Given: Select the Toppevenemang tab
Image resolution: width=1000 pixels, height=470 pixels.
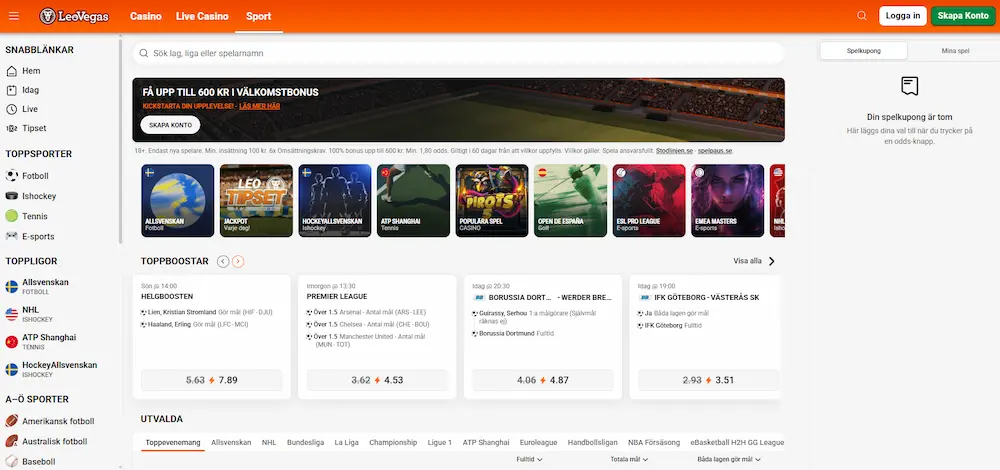Looking at the screenshot, I should (x=173, y=442).
